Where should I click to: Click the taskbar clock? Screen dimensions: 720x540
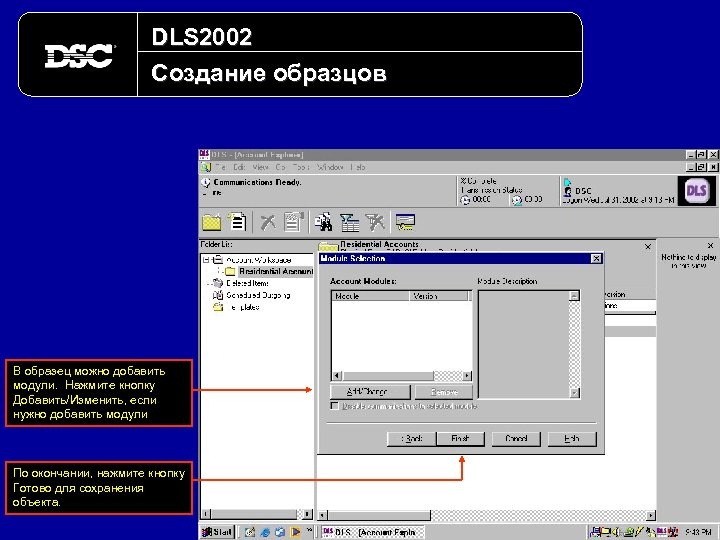point(698,532)
